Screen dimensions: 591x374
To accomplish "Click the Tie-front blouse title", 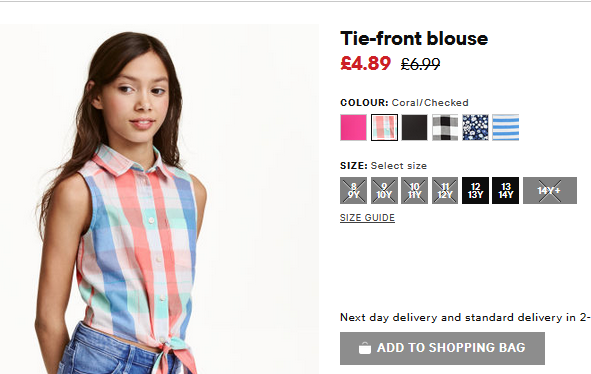I will 414,38.
